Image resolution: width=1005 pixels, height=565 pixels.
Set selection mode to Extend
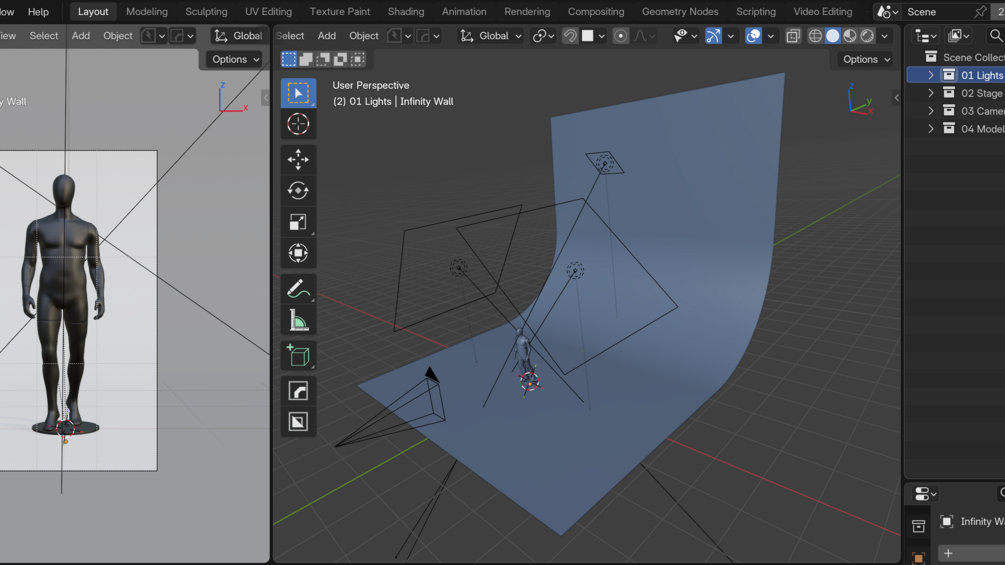(x=306, y=59)
